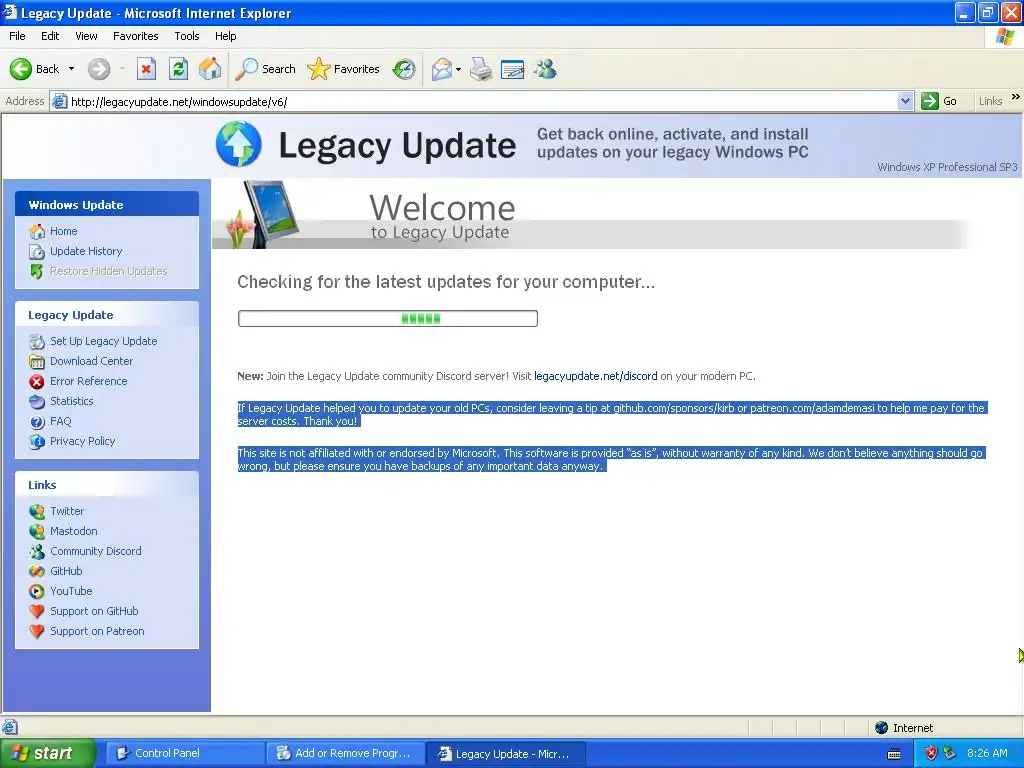Open the Favorites star toolbar button
Screen dimensions: 1024x768
point(344,69)
